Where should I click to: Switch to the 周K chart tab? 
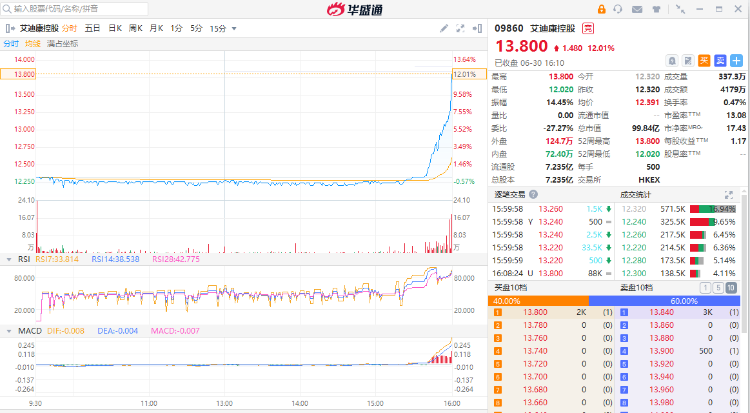tap(136, 29)
